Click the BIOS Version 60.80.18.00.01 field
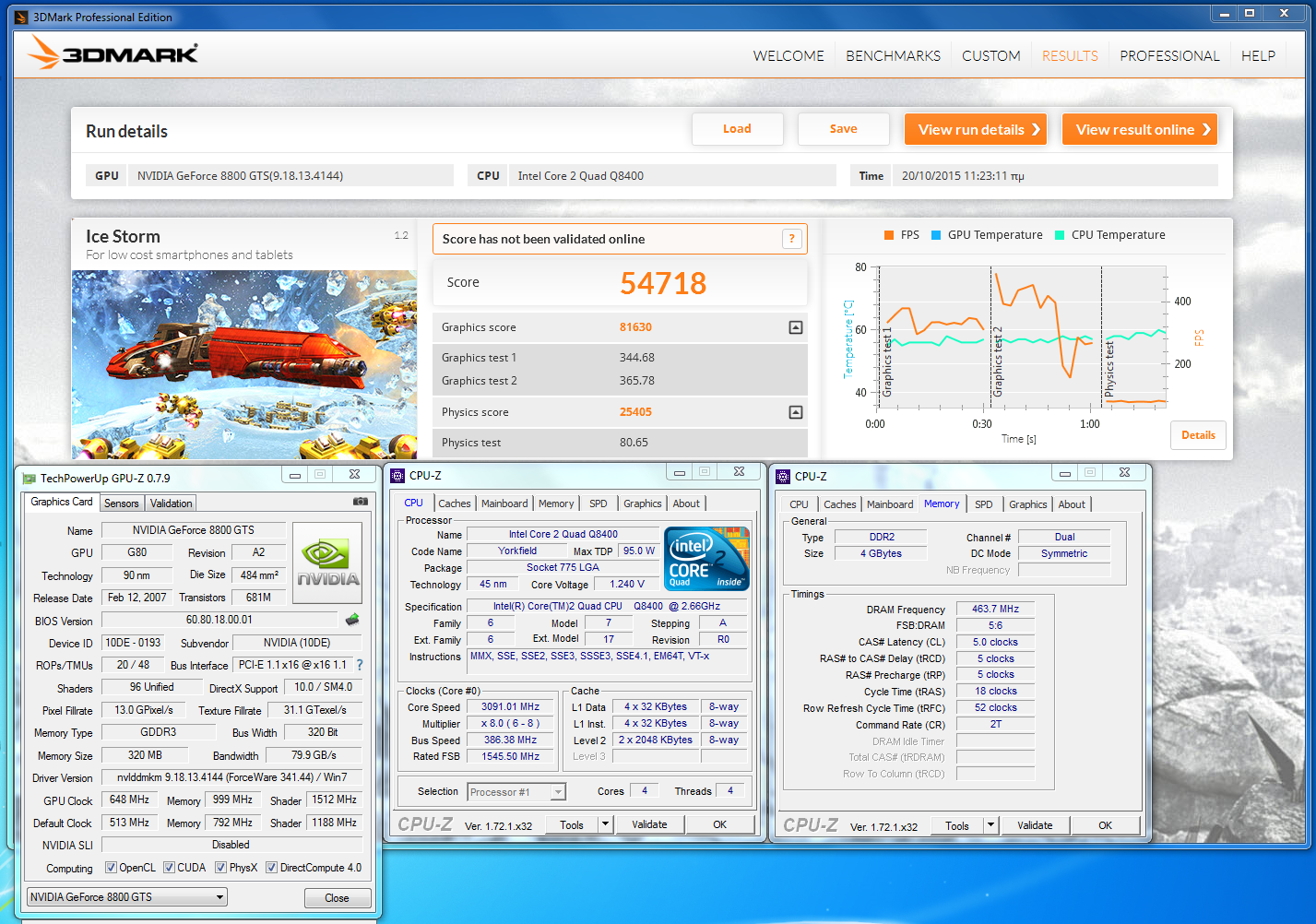This screenshot has width=1316, height=924. pyautogui.click(x=219, y=620)
